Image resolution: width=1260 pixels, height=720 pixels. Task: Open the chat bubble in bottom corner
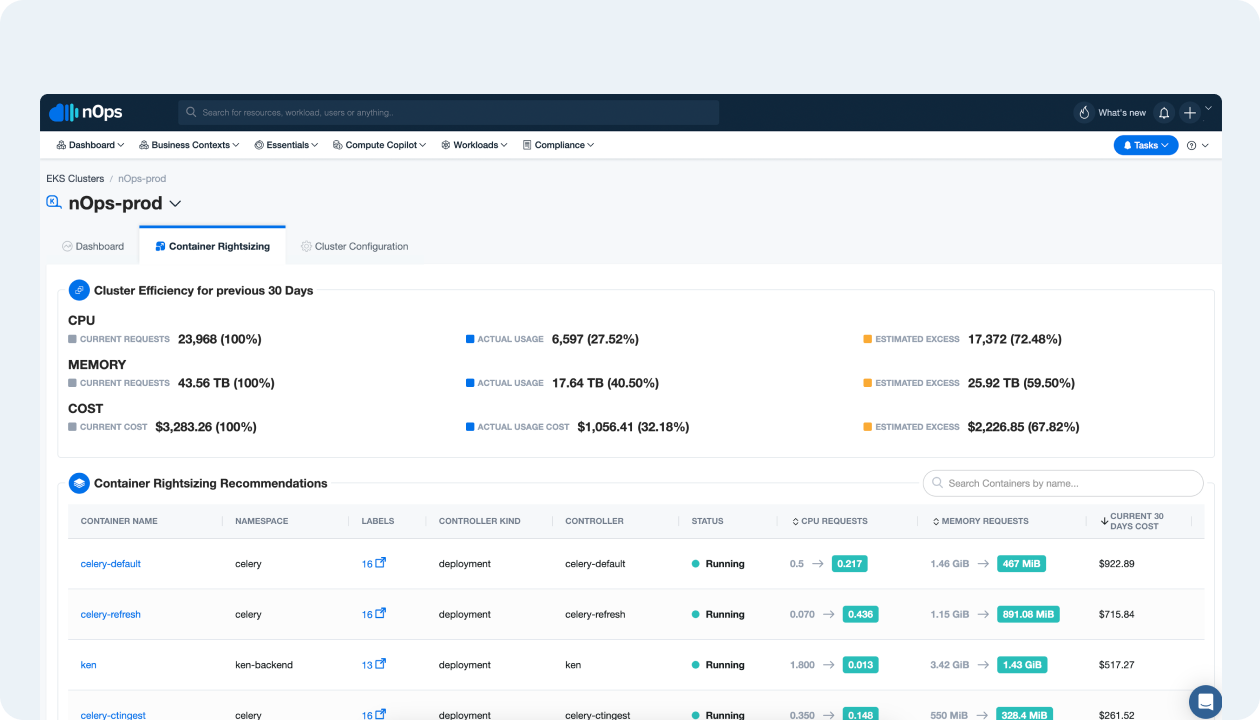[1205, 702]
